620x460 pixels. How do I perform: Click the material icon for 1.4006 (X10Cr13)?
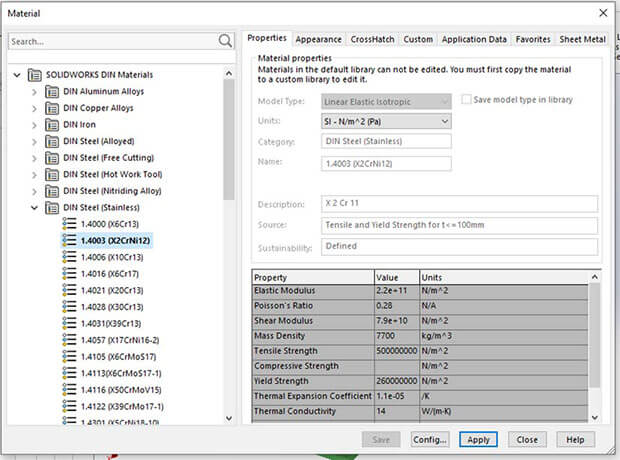pos(69,257)
